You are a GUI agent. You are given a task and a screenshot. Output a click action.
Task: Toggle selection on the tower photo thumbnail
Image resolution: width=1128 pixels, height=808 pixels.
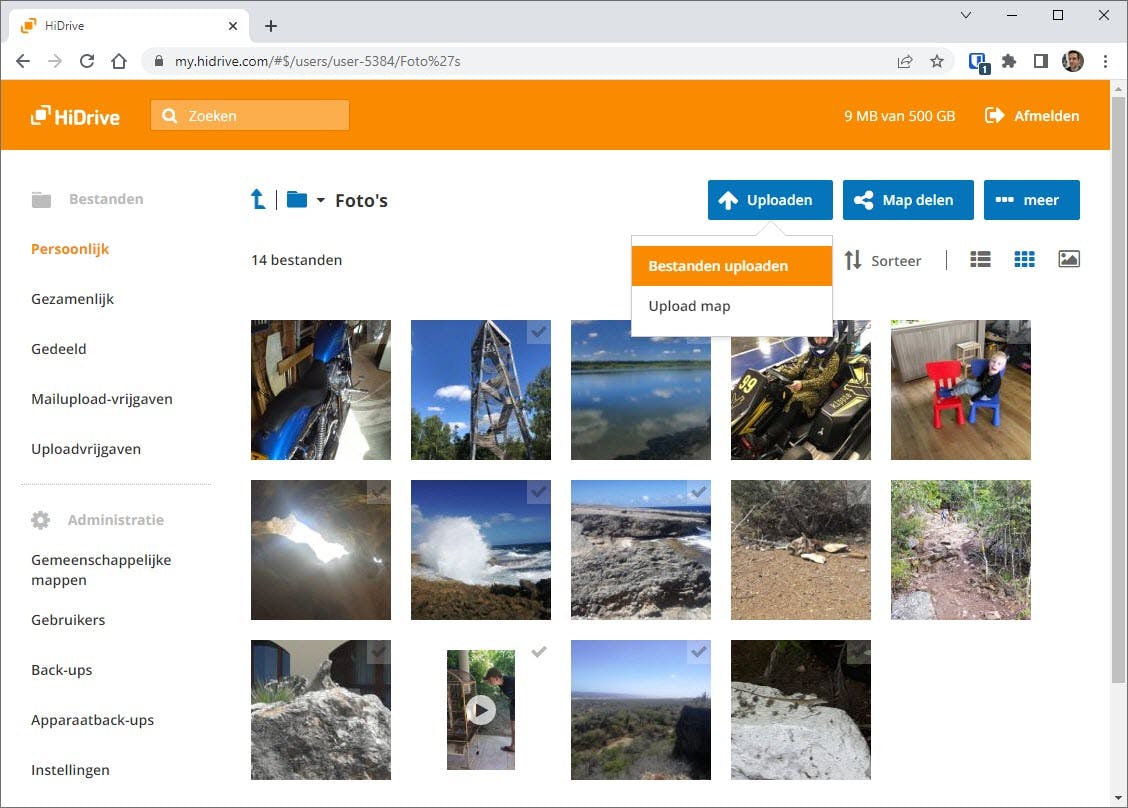tap(538, 332)
